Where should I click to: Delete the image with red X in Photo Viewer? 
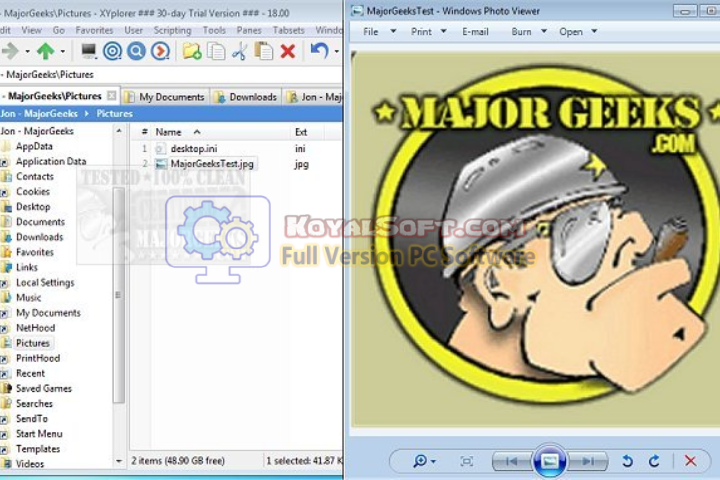click(x=690, y=461)
